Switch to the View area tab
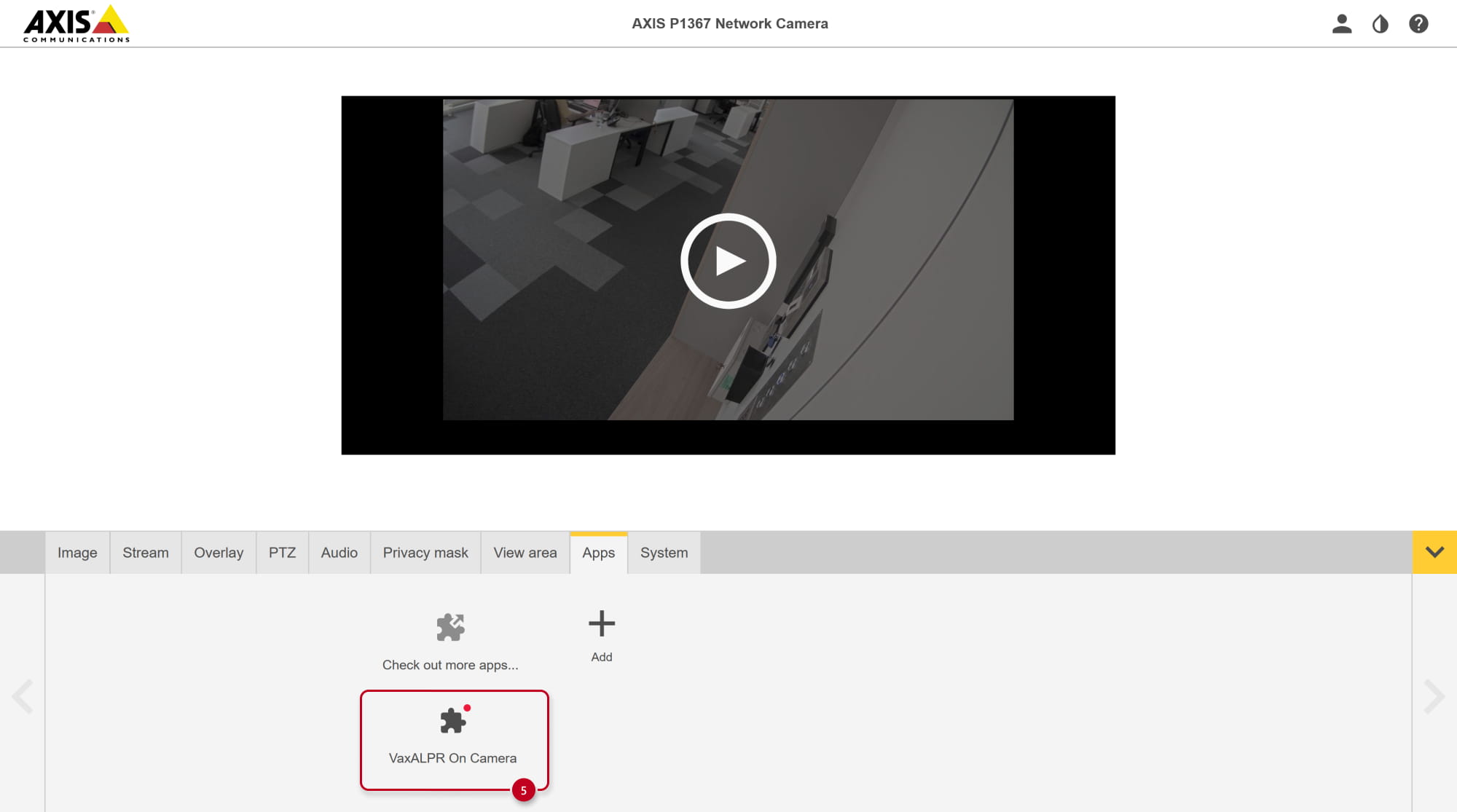1457x812 pixels. coord(525,553)
